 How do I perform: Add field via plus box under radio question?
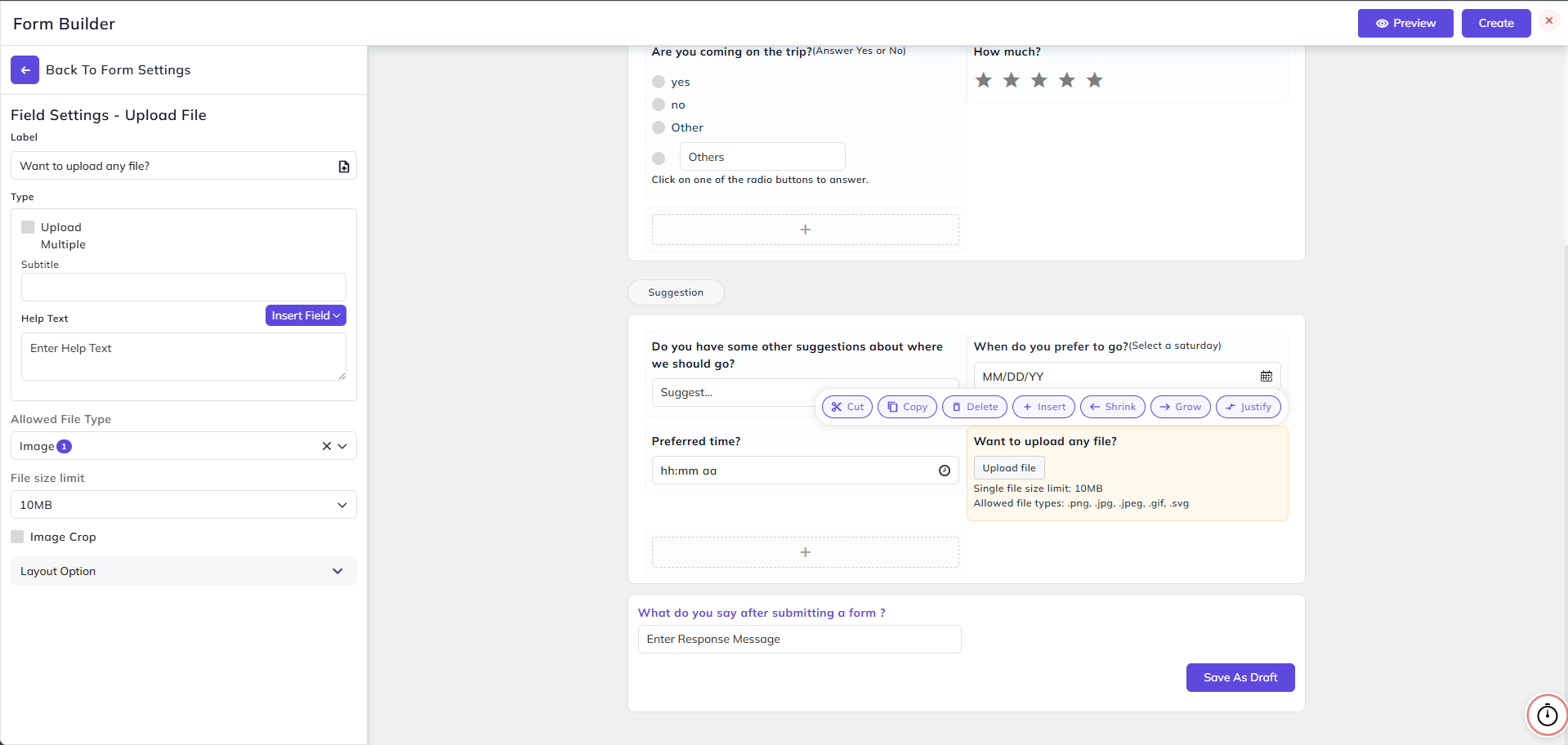806,230
